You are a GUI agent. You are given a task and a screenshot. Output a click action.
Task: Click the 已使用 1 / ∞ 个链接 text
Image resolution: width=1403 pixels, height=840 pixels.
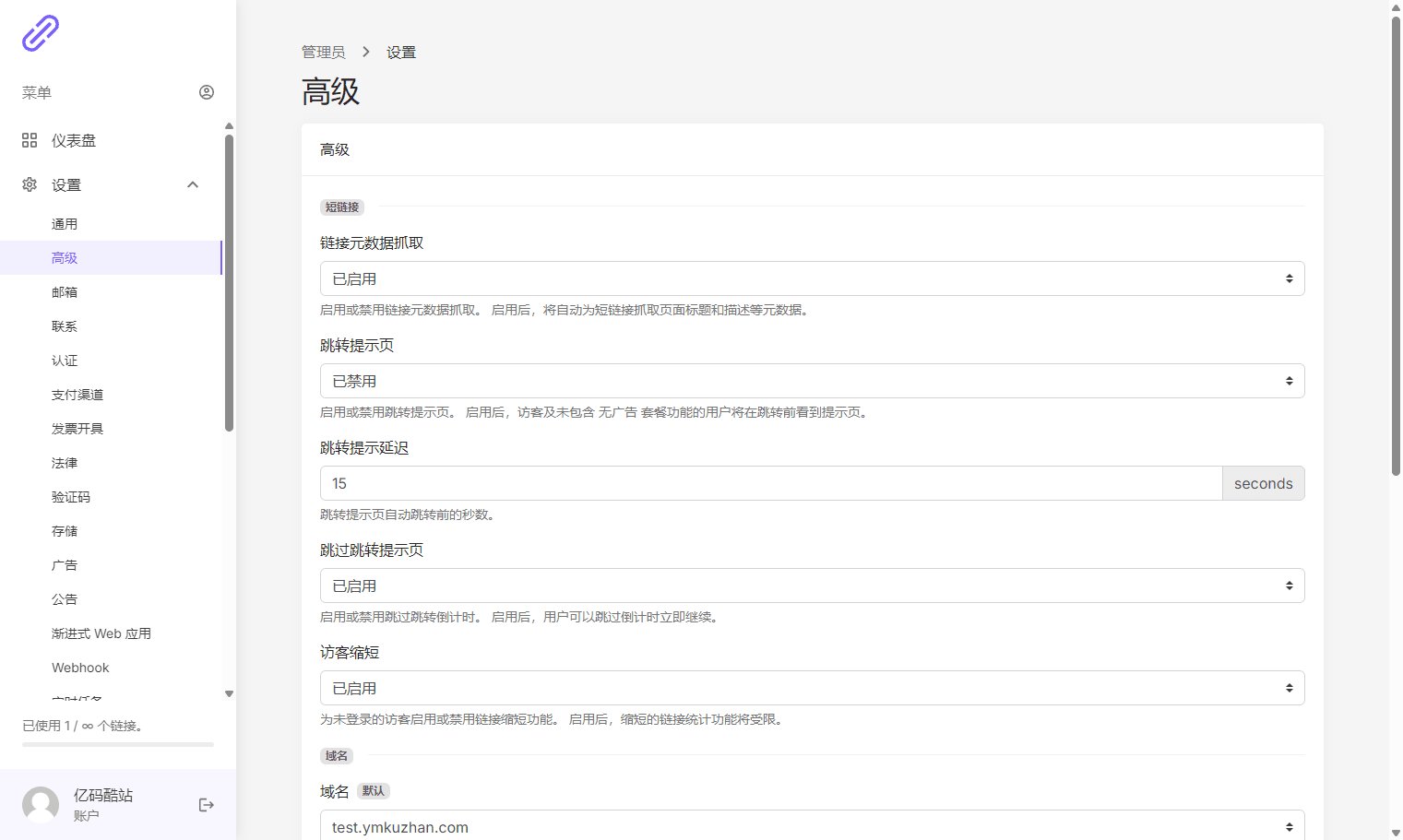[x=82, y=726]
